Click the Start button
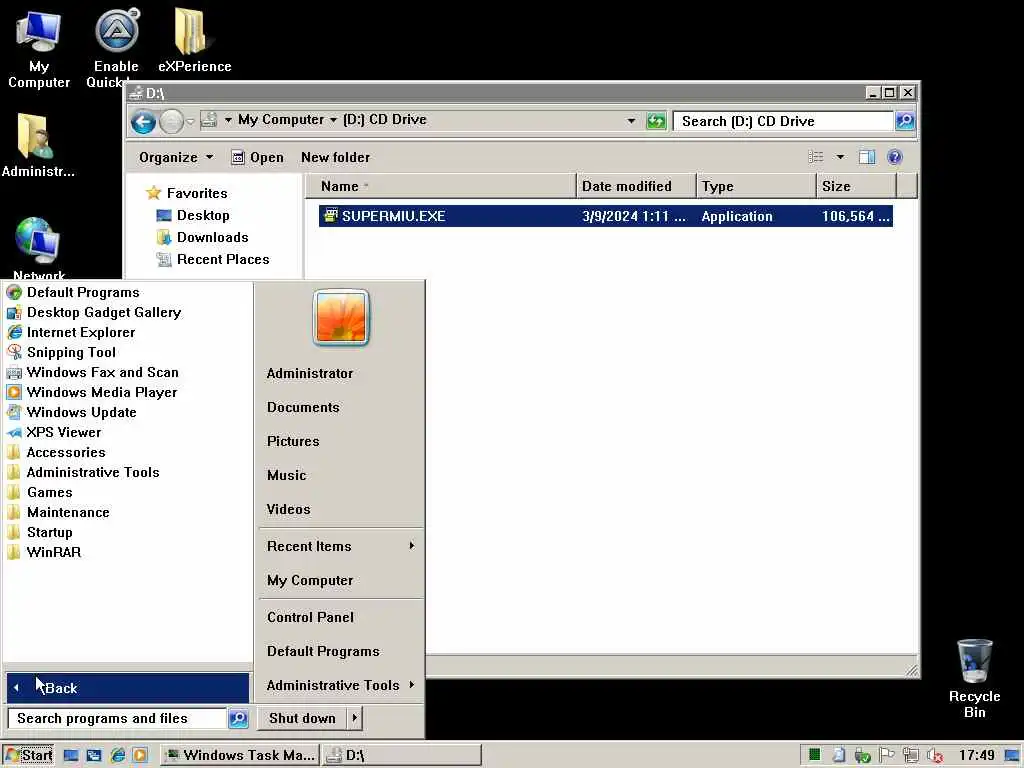This screenshot has height=768, width=1024. [x=28, y=756]
